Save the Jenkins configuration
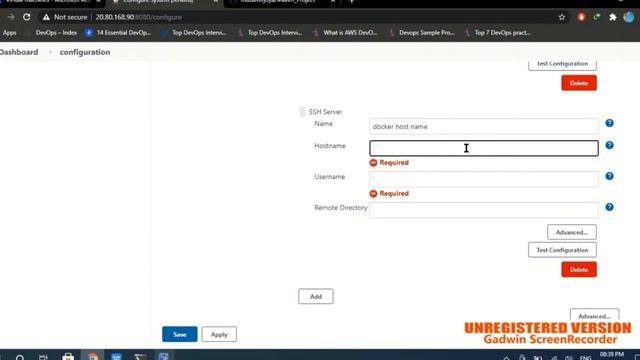 [x=180, y=334]
